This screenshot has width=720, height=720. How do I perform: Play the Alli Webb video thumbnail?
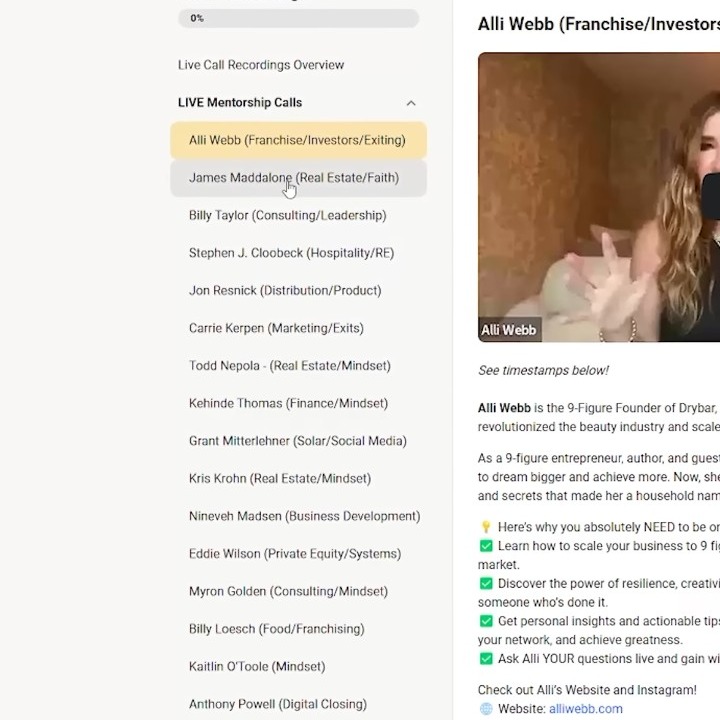point(598,197)
